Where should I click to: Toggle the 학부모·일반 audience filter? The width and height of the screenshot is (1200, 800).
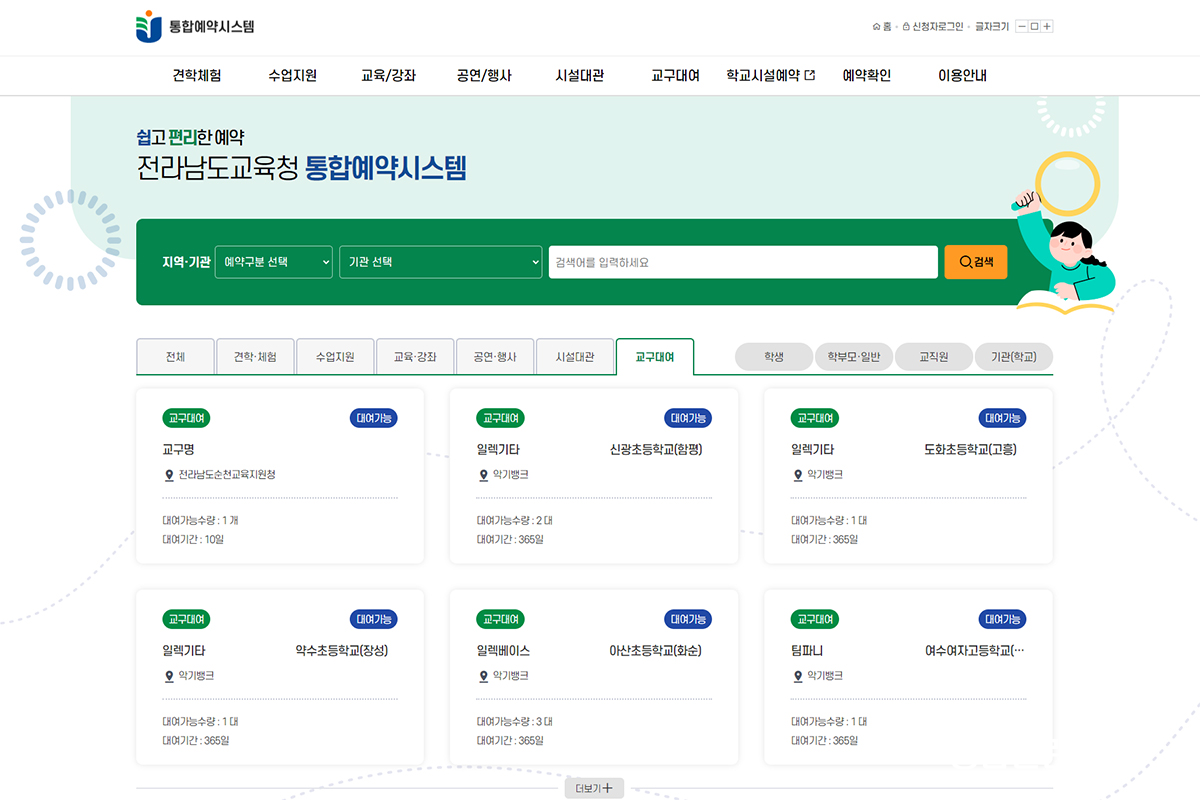(854, 357)
